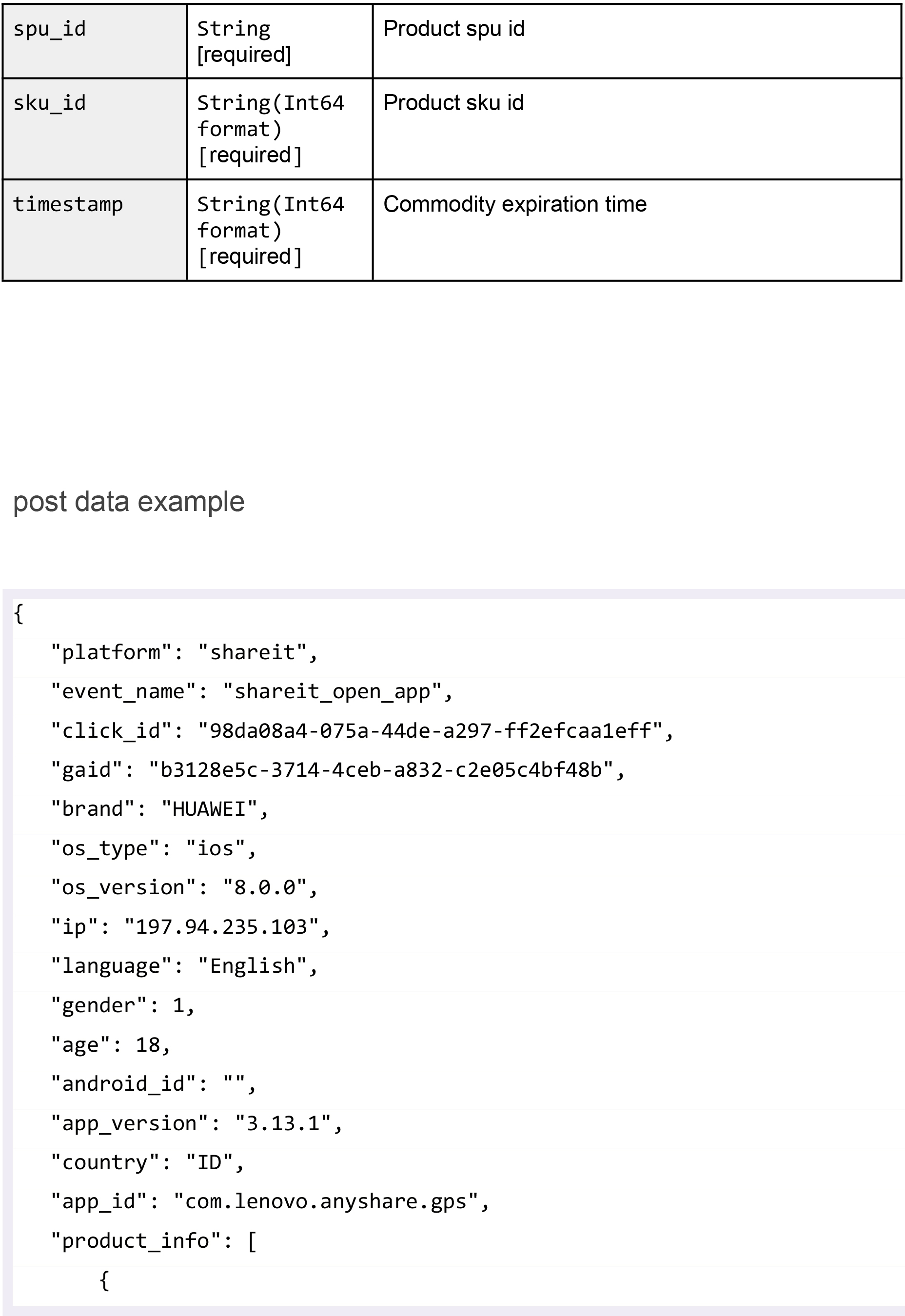This screenshot has width=905, height=1316.
Task: Click the "os_version": "8.0.0" line
Action: (x=184, y=888)
